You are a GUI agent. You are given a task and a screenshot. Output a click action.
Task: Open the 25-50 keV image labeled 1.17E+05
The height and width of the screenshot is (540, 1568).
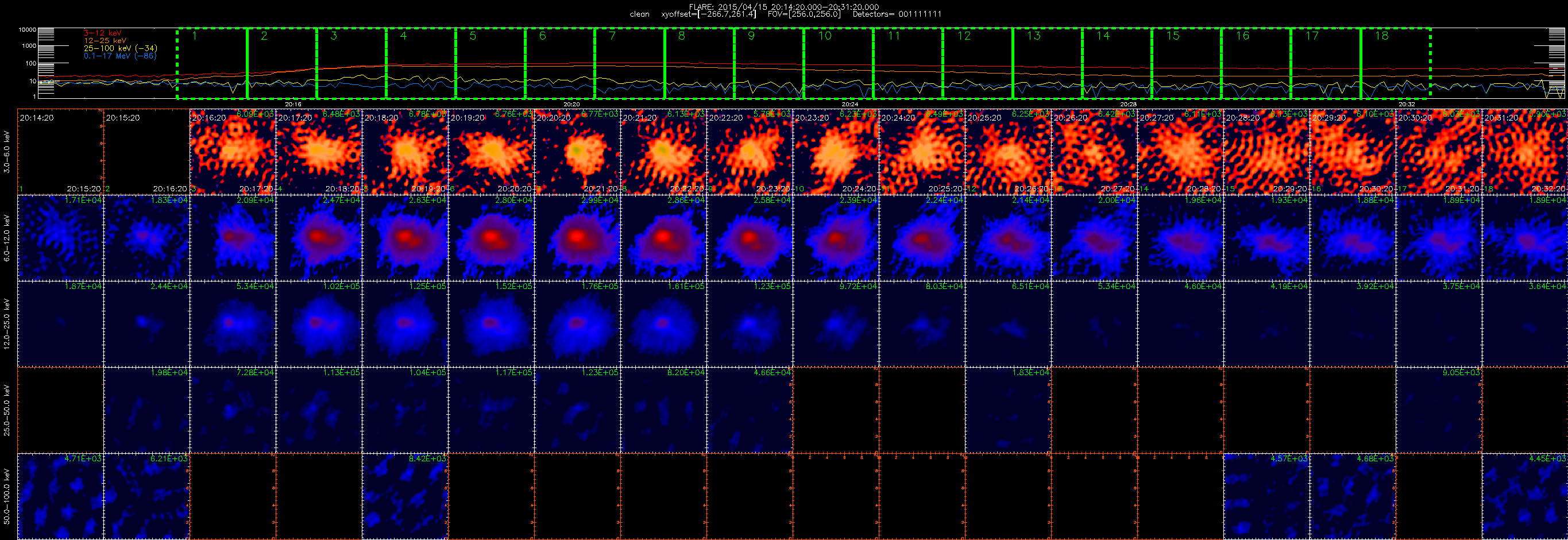tap(491, 410)
